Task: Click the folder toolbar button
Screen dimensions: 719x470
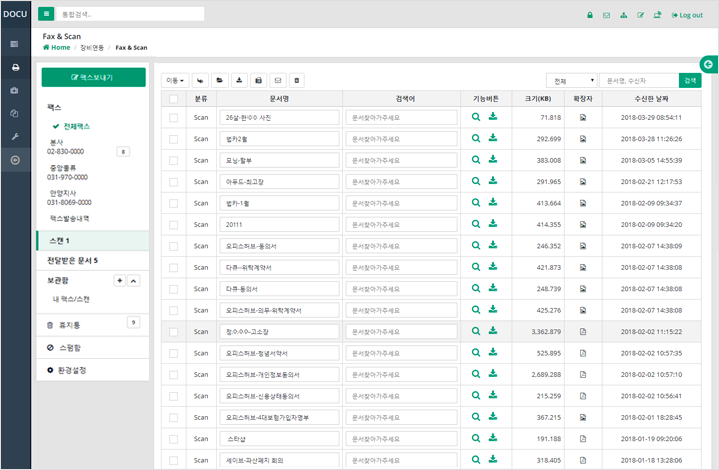Action: 220,81
